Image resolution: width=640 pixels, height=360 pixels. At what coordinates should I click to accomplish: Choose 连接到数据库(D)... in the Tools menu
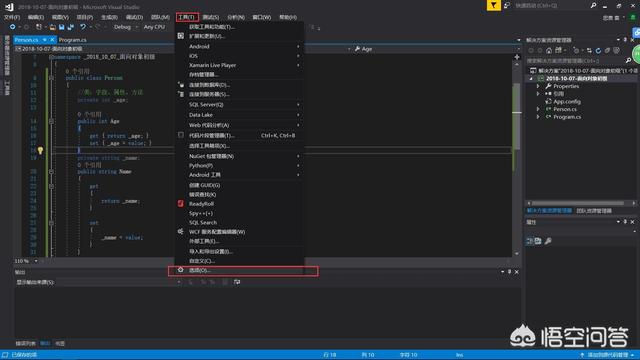tap(240, 85)
